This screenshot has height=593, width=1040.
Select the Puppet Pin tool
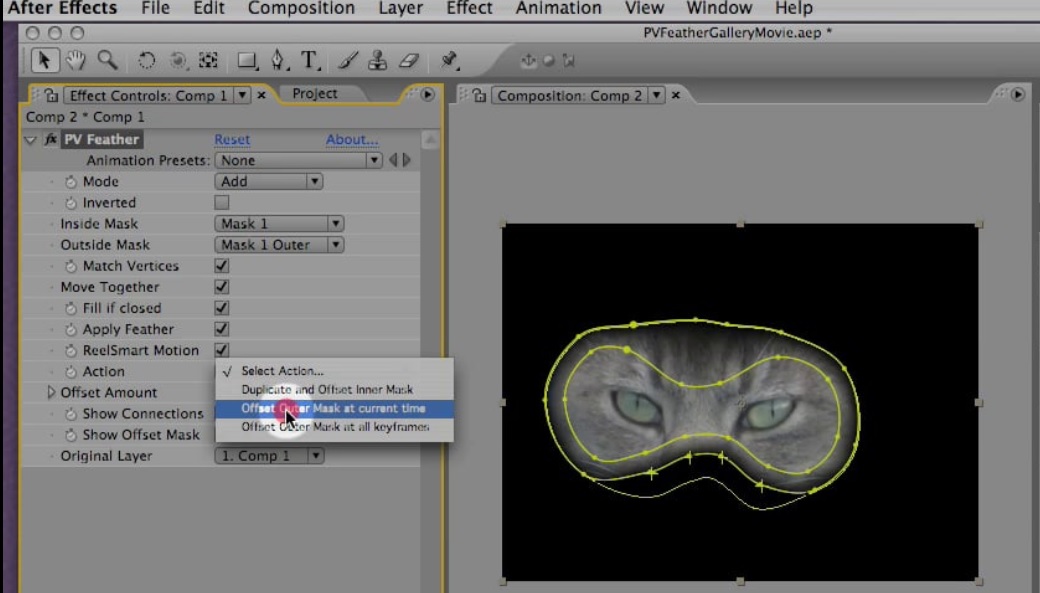[x=449, y=60]
